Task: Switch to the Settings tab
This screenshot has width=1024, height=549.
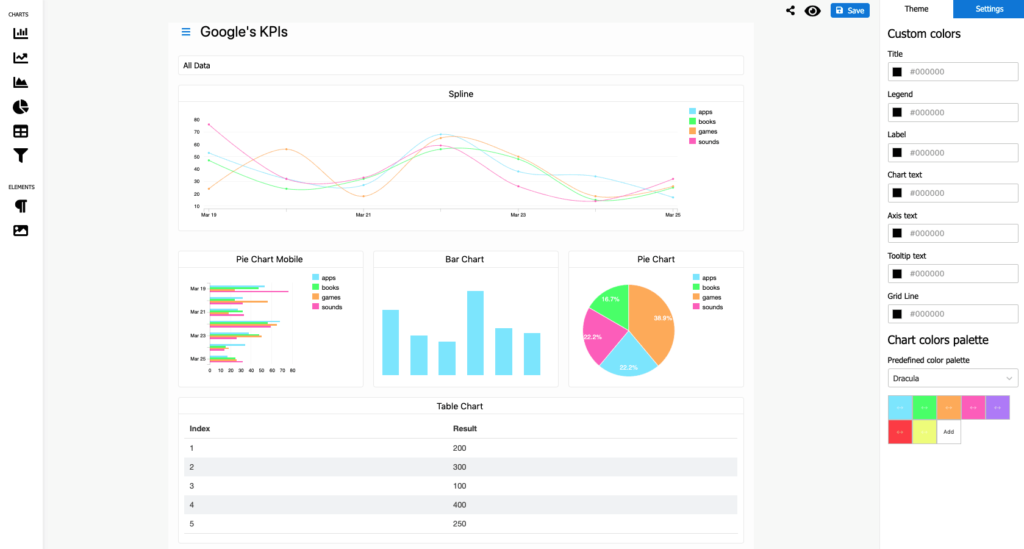Action: point(989,9)
